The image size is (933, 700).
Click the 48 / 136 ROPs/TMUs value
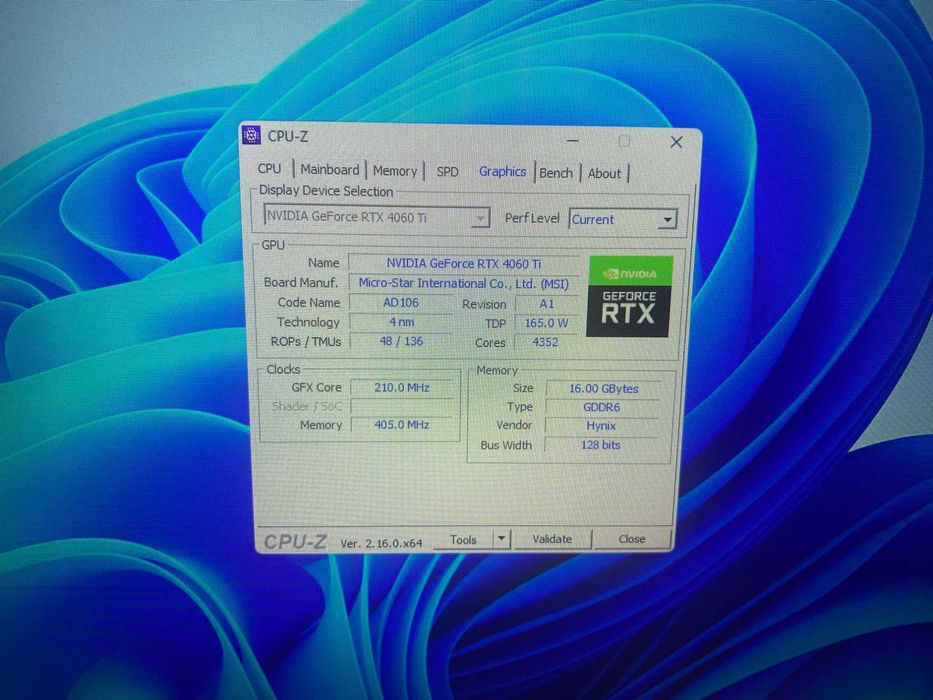401,342
